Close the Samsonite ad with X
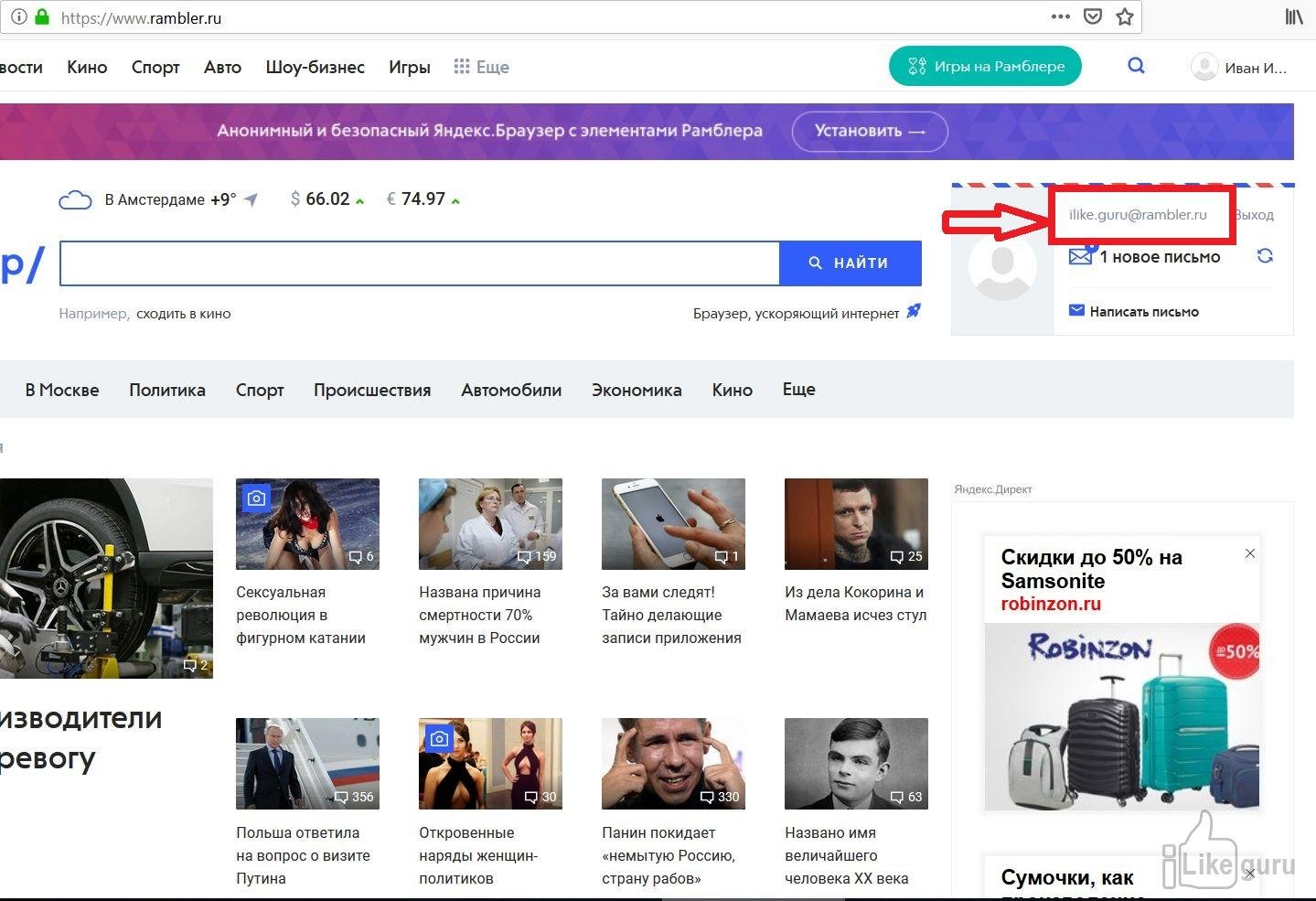The width and height of the screenshot is (1316, 901). 1250,553
